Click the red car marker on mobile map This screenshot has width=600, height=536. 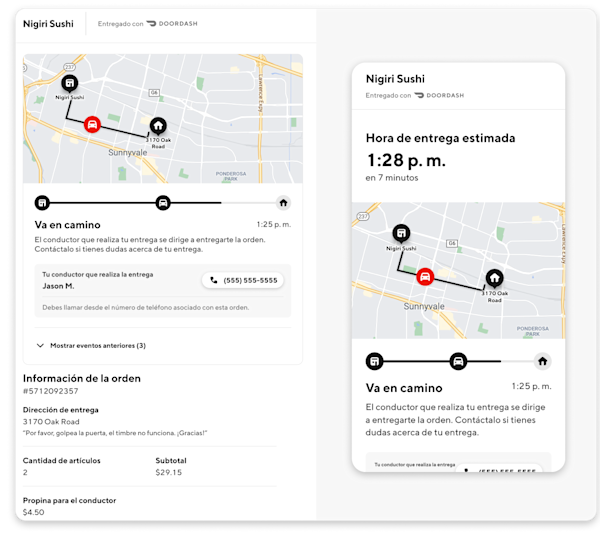click(x=425, y=277)
